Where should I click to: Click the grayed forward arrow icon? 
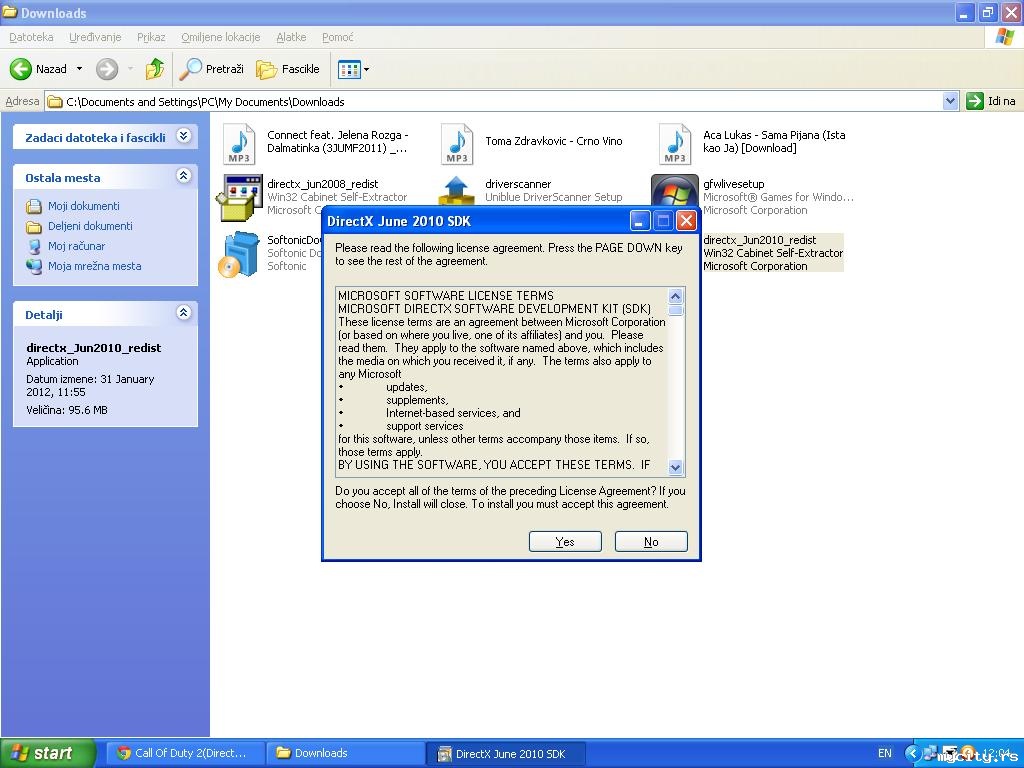click(107, 69)
